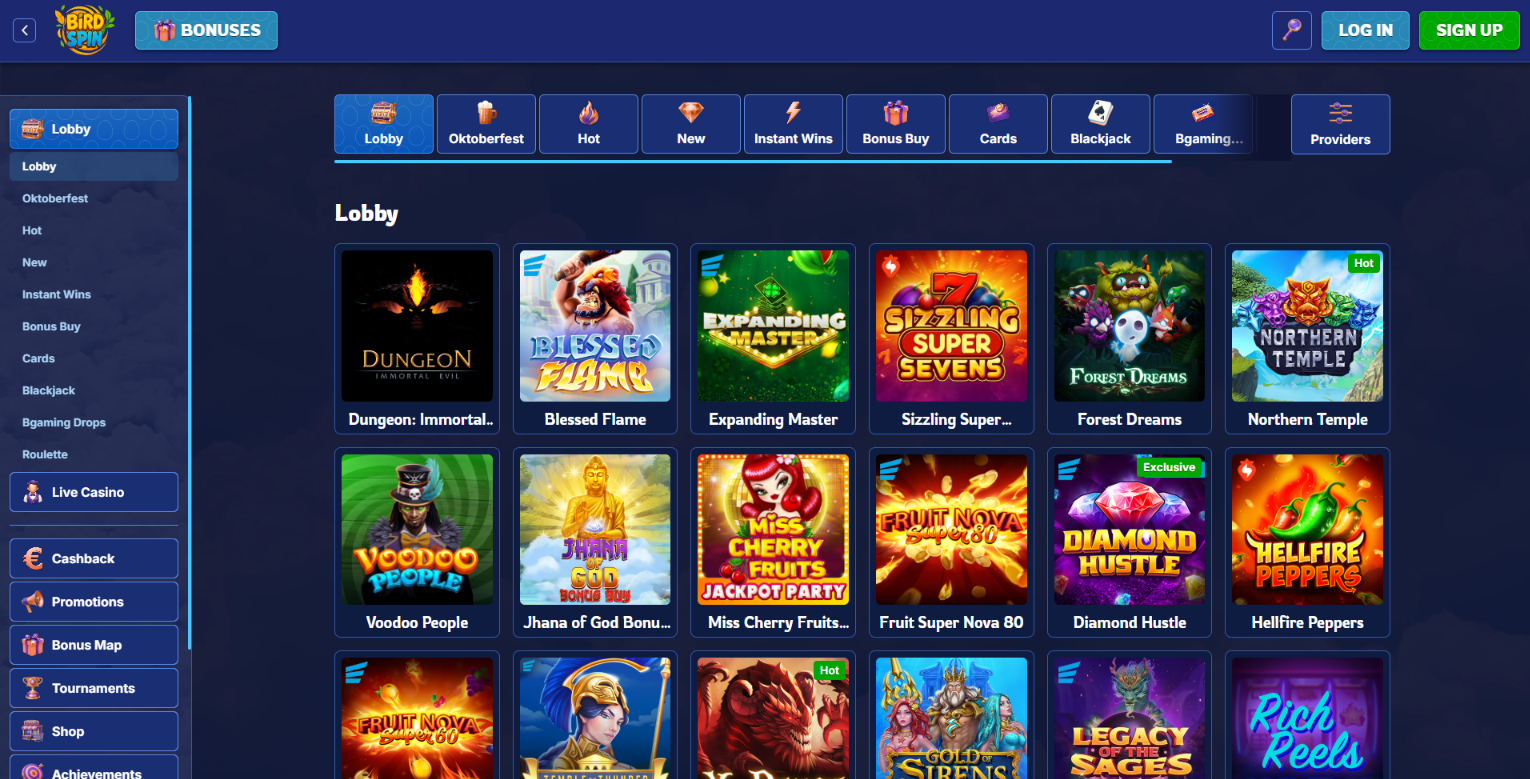Launch Fruit Super Nova 80 game
This screenshot has width=1530, height=779.
coord(951,542)
